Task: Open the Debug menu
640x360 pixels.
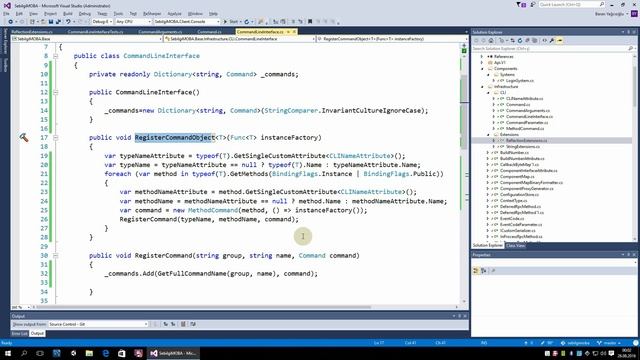Action: 84,13
